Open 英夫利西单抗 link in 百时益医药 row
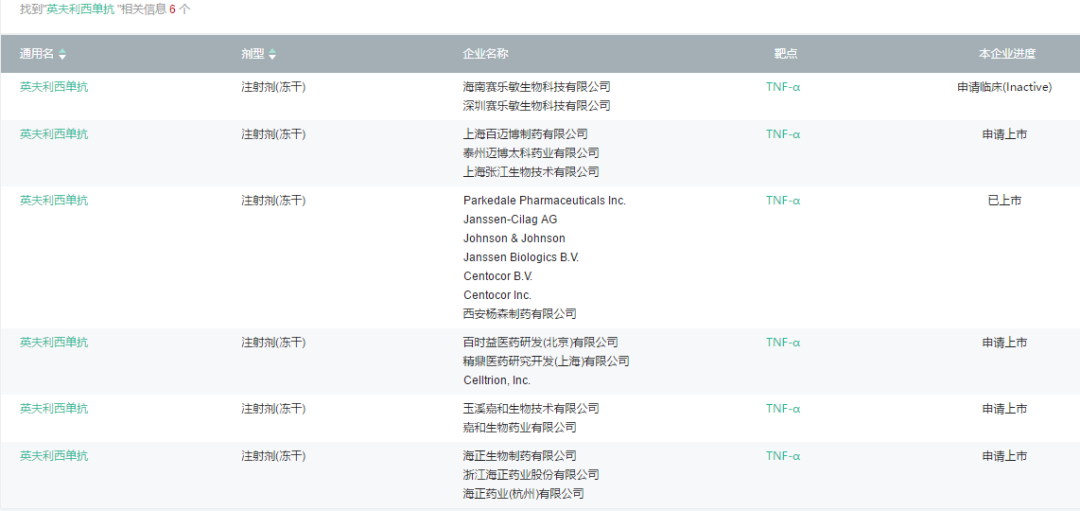 [54, 343]
